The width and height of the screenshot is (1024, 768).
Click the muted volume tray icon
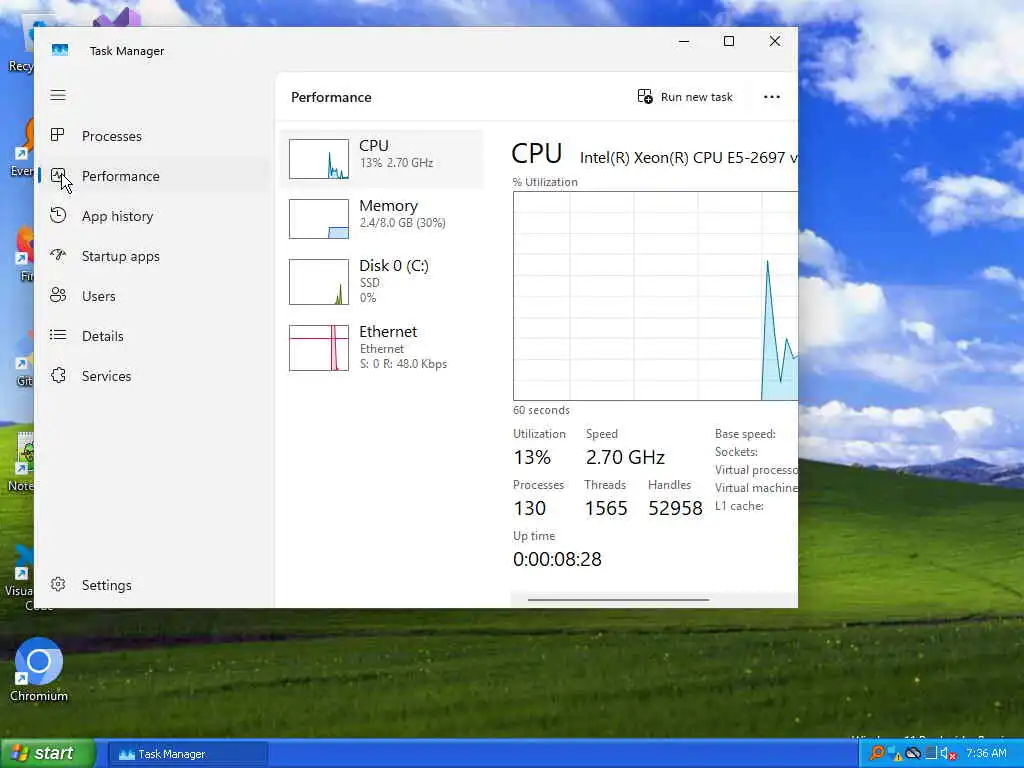tap(948, 754)
